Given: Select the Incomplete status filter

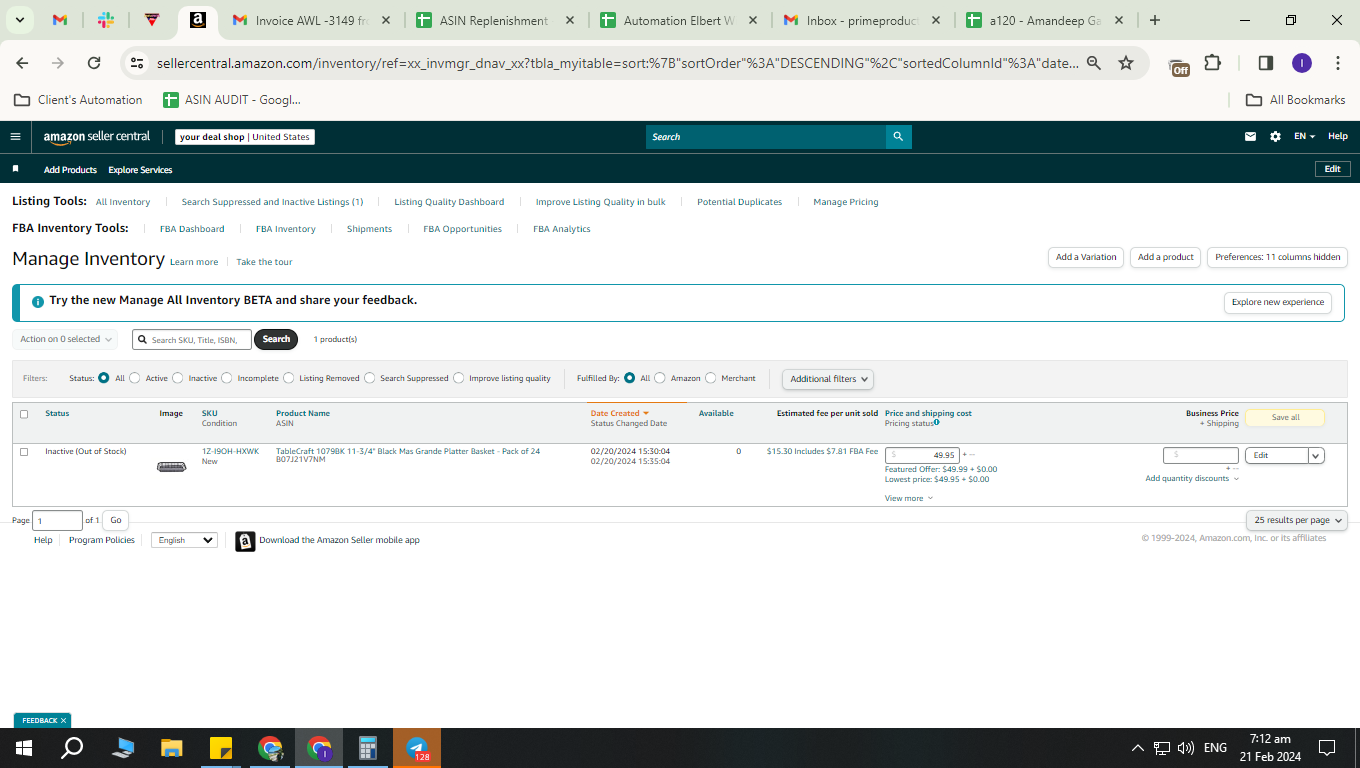Looking at the screenshot, I should click(227, 378).
